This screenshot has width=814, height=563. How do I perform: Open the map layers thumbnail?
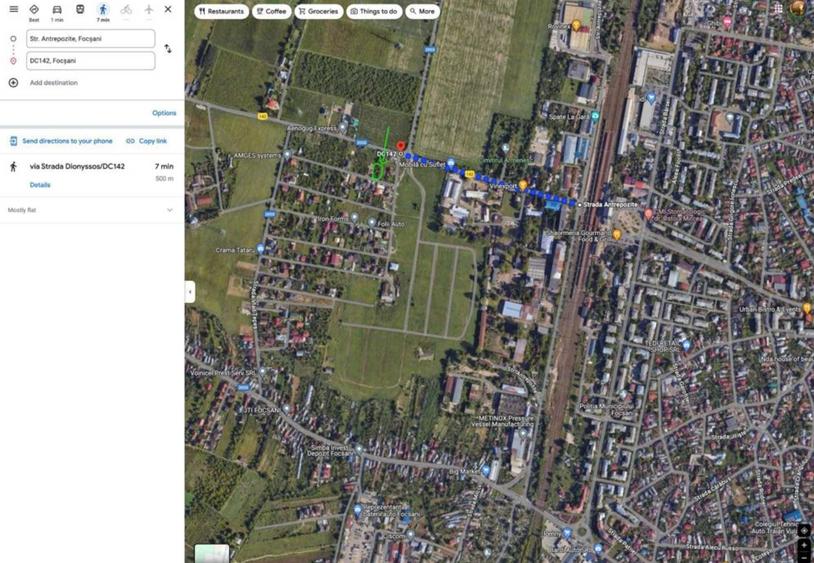pyautogui.click(x=212, y=553)
